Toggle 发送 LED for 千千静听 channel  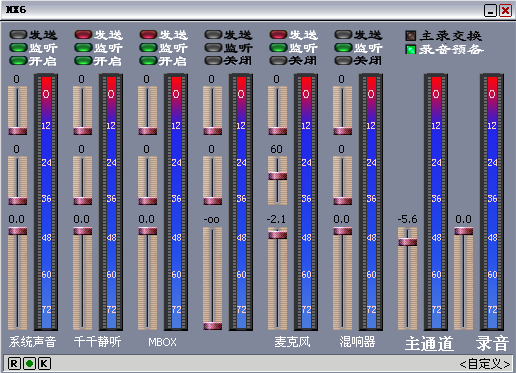[83, 34]
